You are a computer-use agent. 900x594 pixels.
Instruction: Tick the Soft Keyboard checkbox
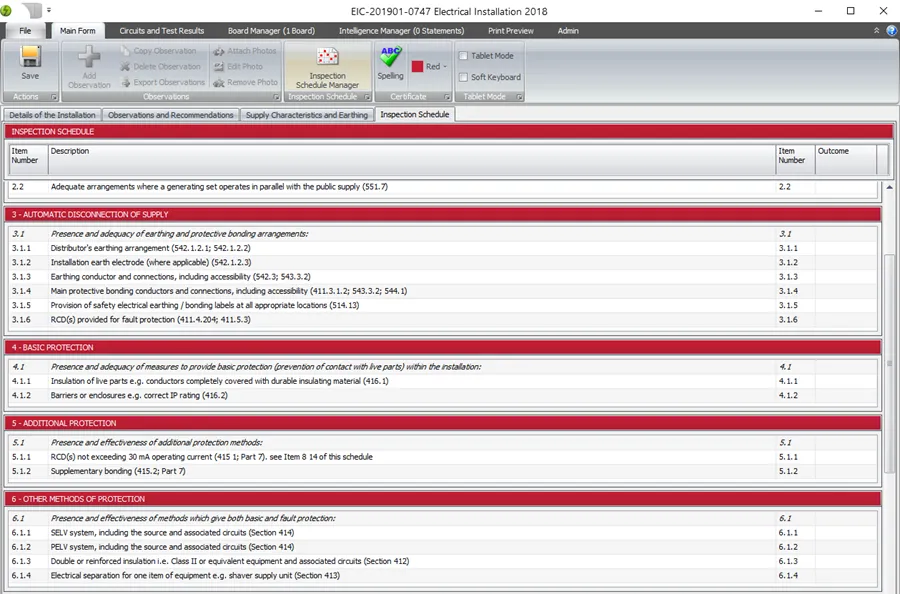point(463,77)
